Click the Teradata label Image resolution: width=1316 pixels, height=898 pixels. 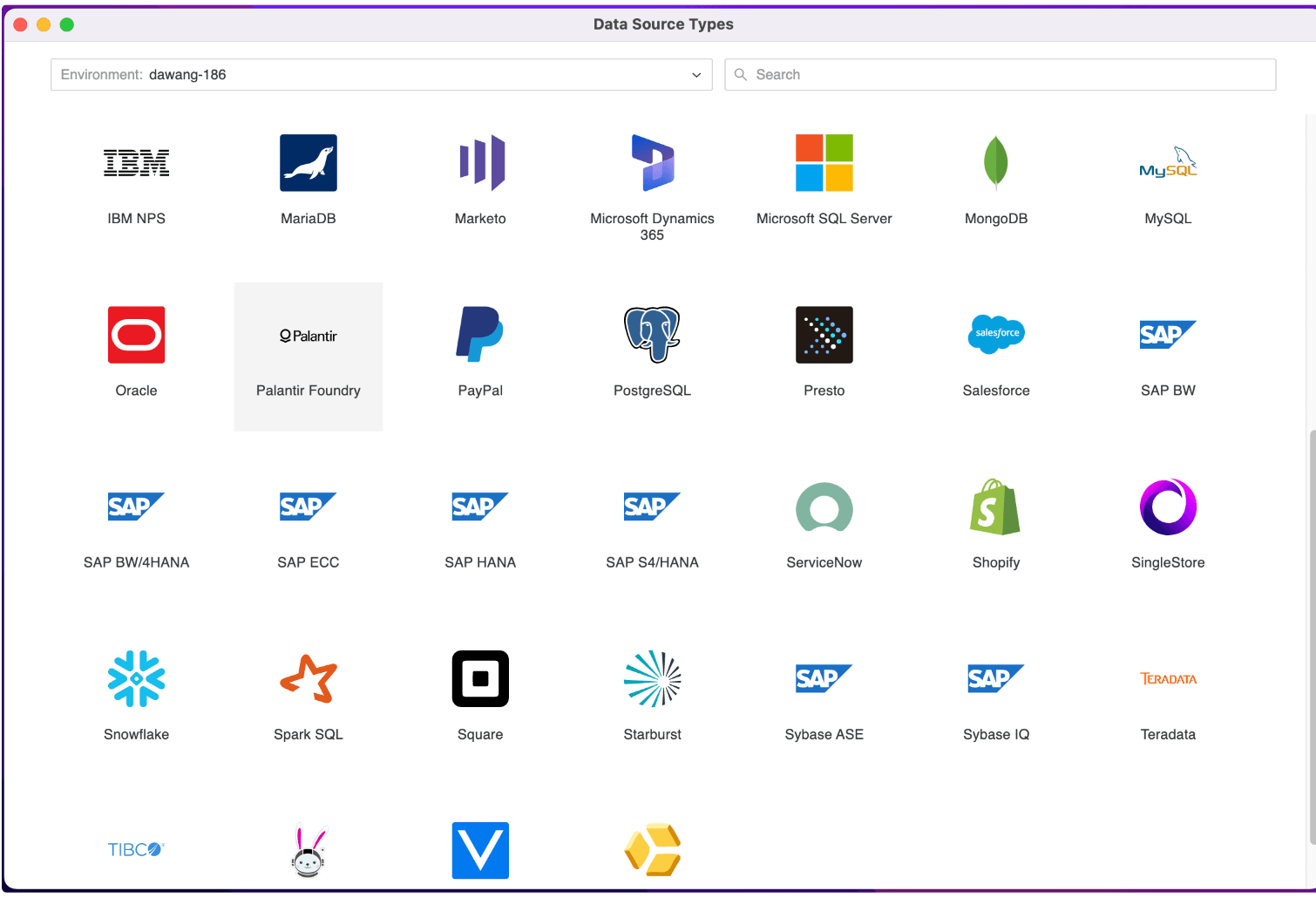click(x=1168, y=734)
